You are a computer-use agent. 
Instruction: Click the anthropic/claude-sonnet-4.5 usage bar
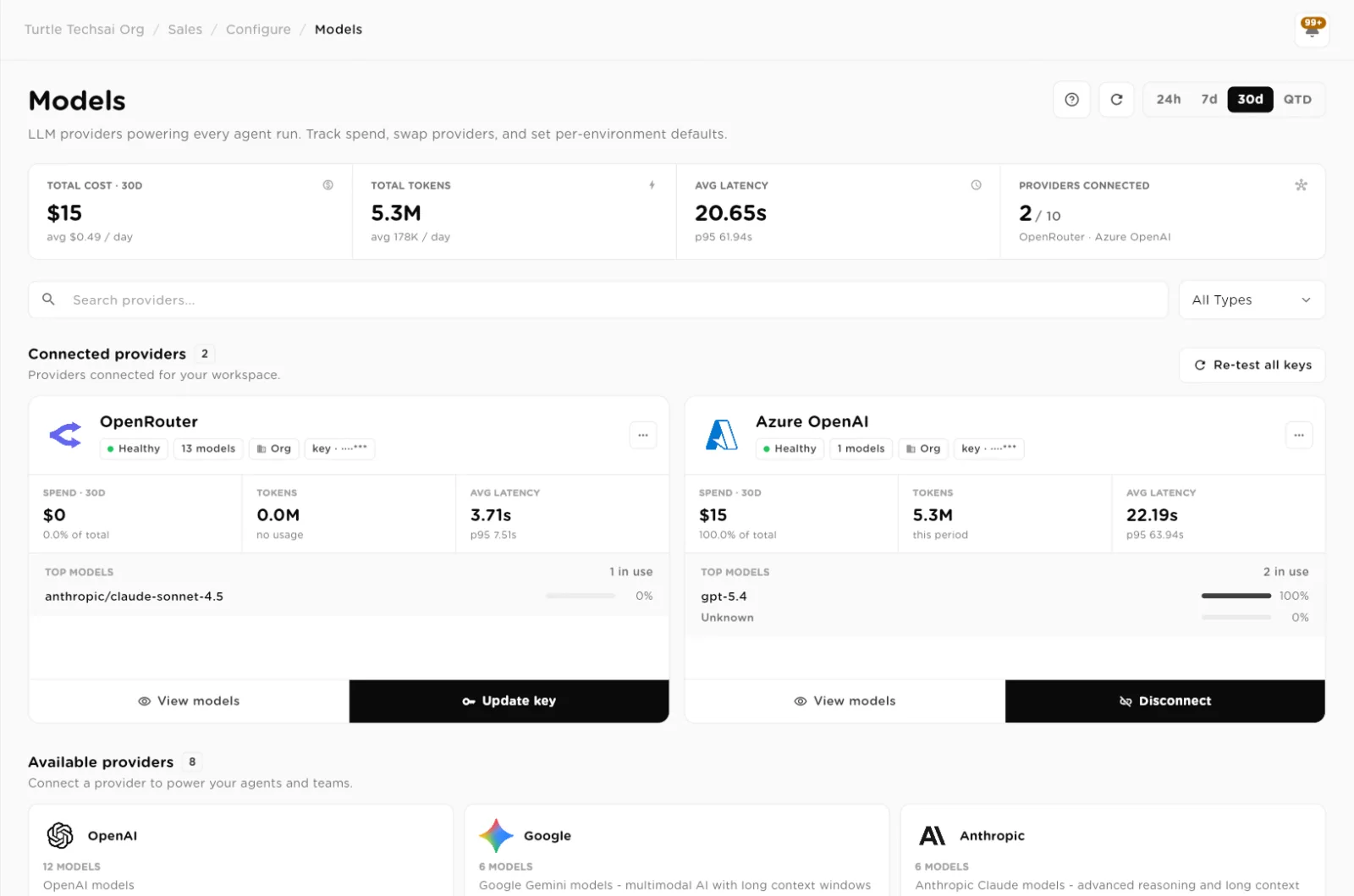(x=581, y=596)
